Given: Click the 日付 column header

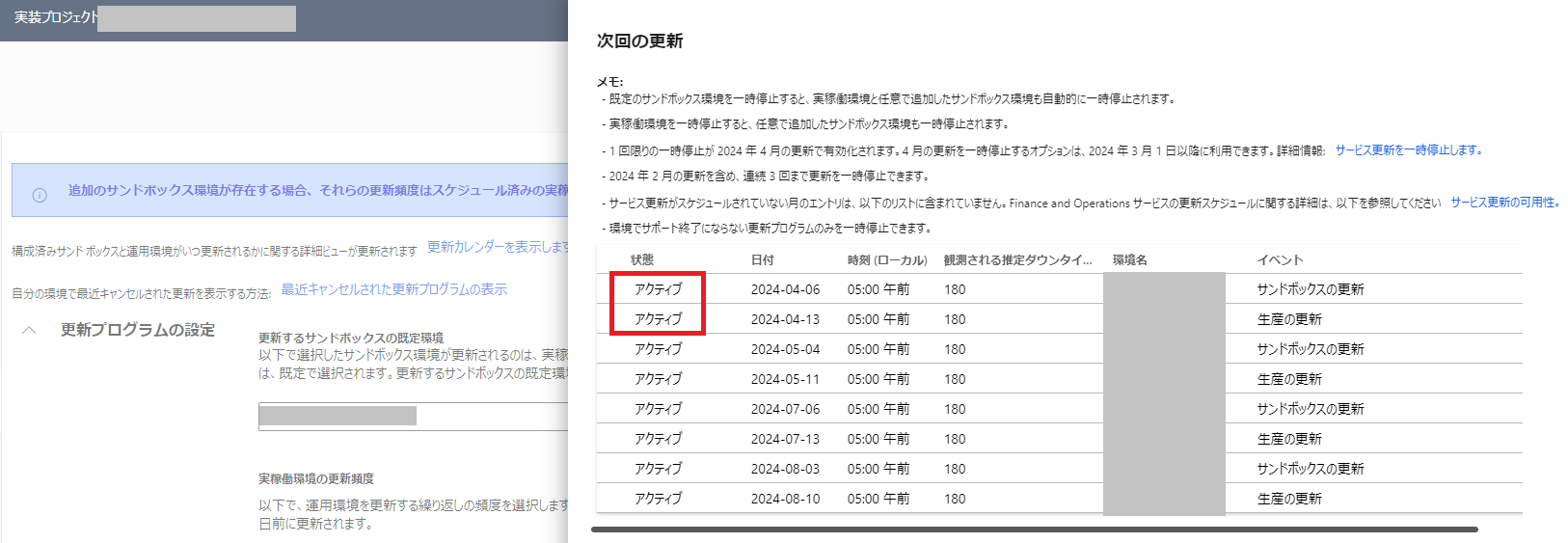Looking at the screenshot, I should point(762,260).
